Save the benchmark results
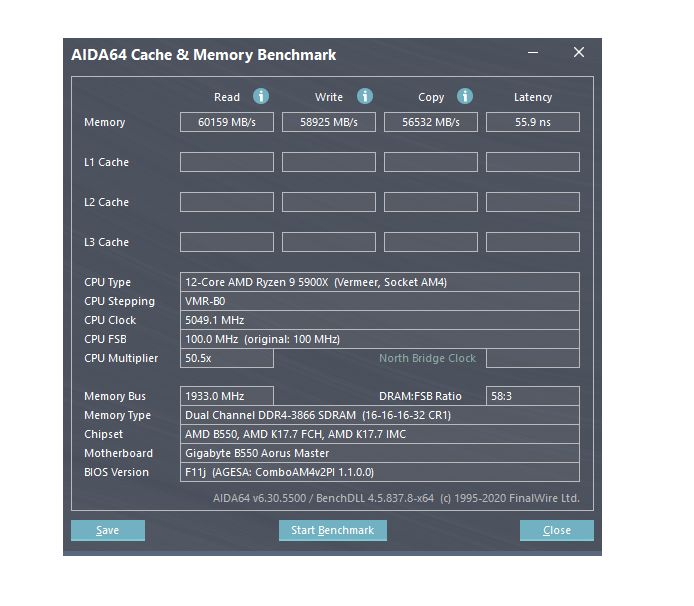This screenshot has width=694, height=606. 108,530
